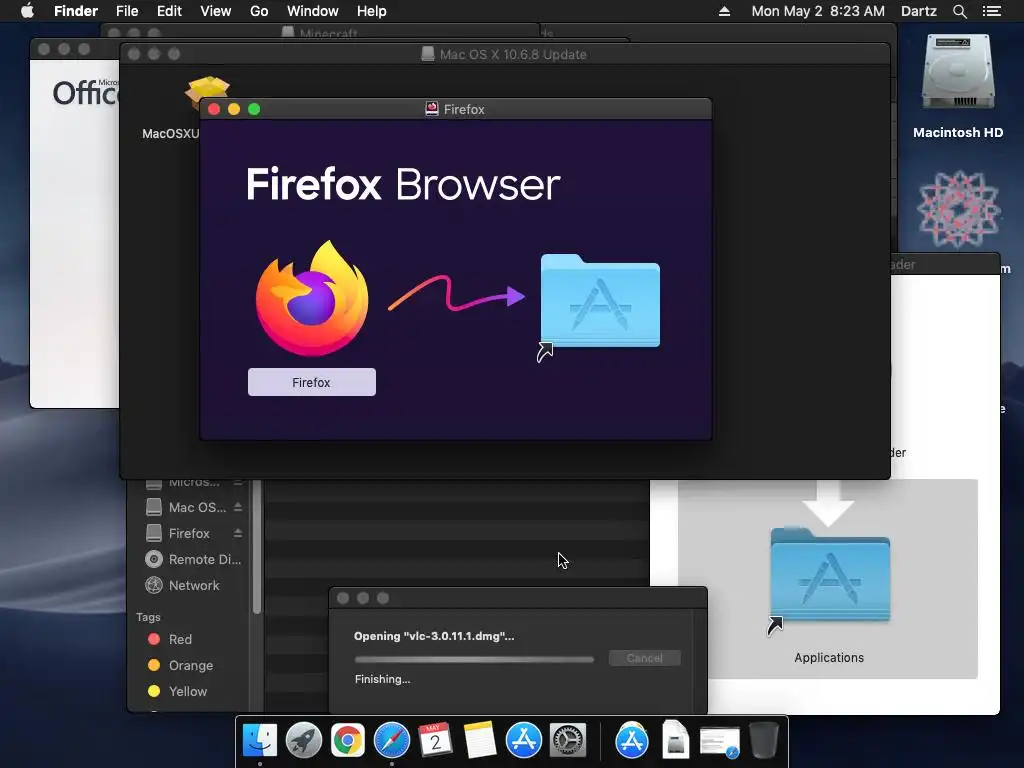Eject the Firefox volume in sidebar
1024x768 pixels.
[x=238, y=534]
